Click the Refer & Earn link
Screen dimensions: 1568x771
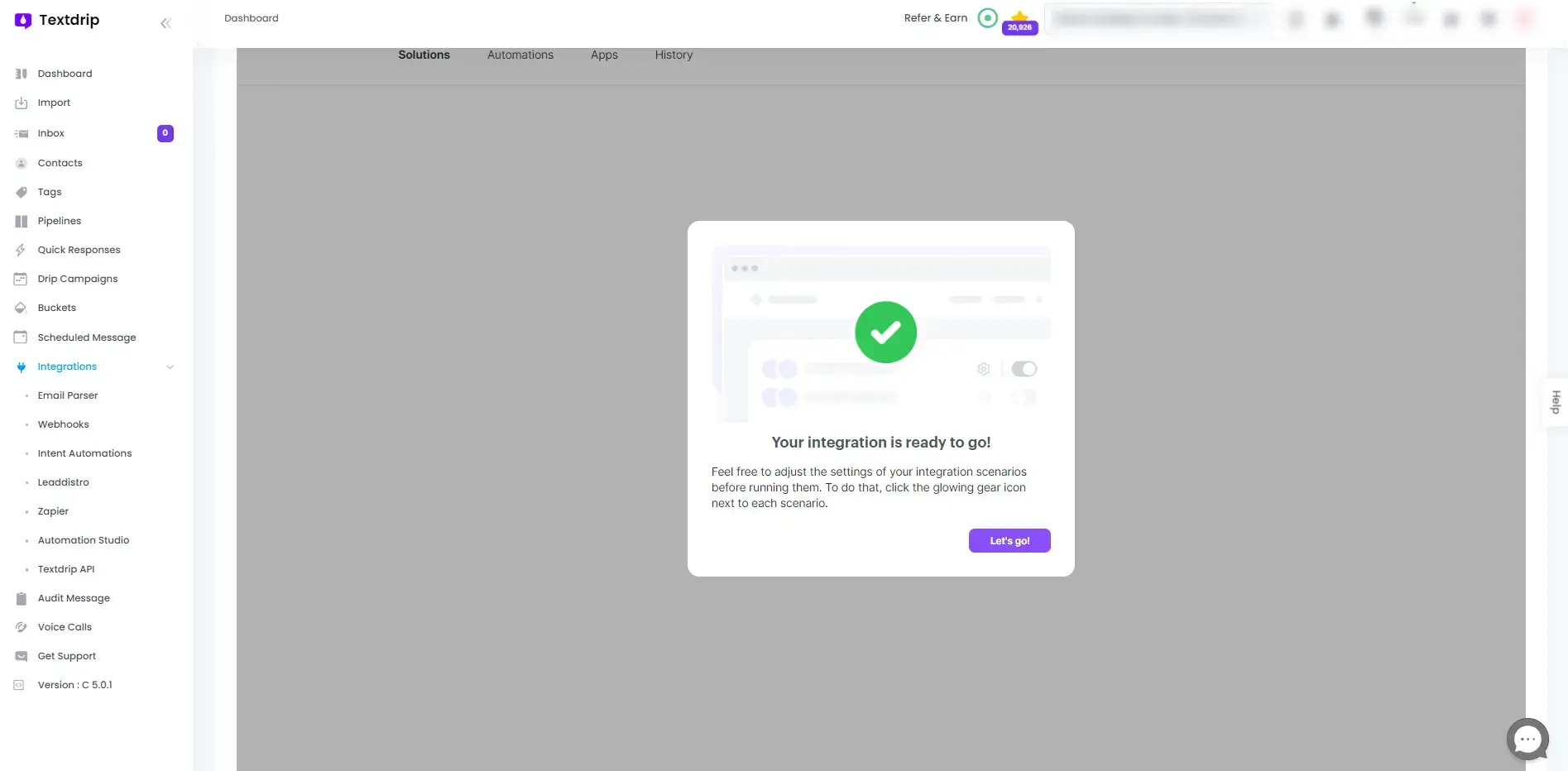935,18
